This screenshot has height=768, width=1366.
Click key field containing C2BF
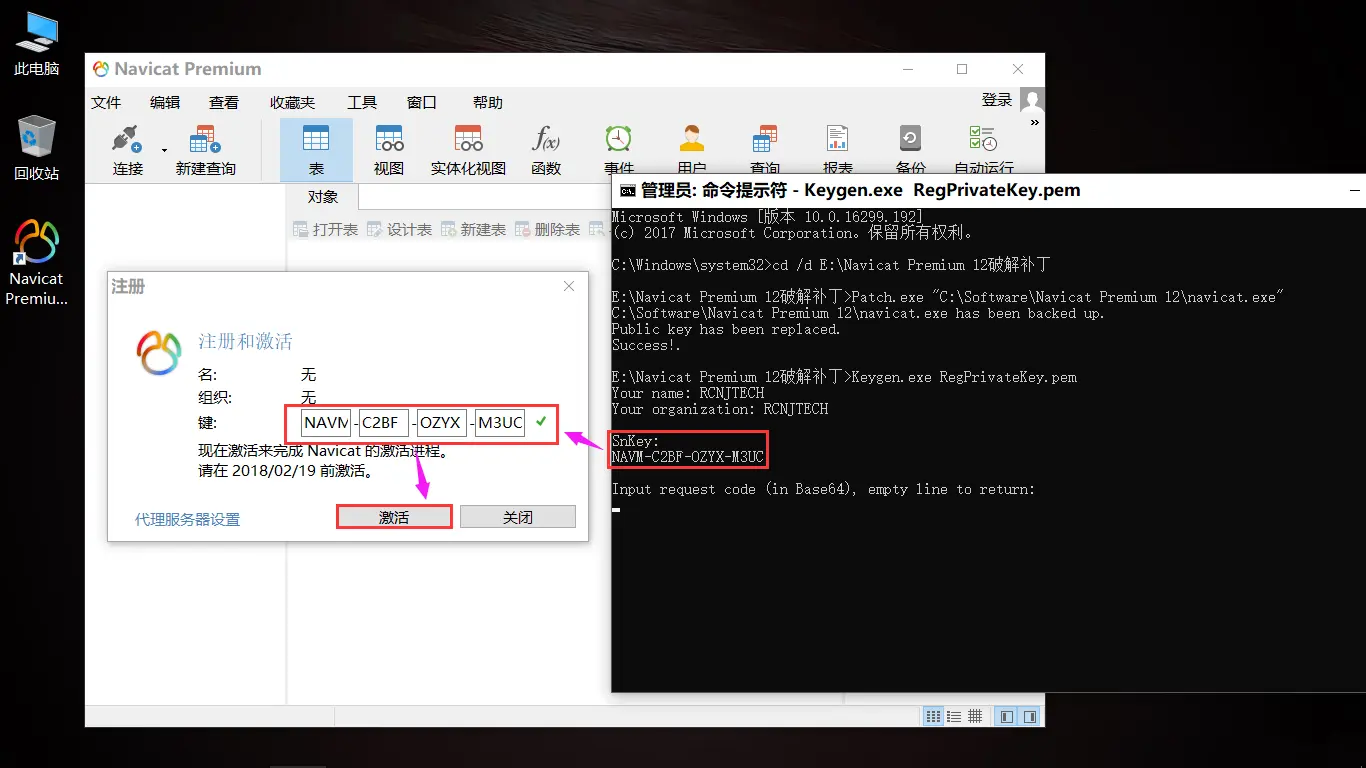(384, 423)
